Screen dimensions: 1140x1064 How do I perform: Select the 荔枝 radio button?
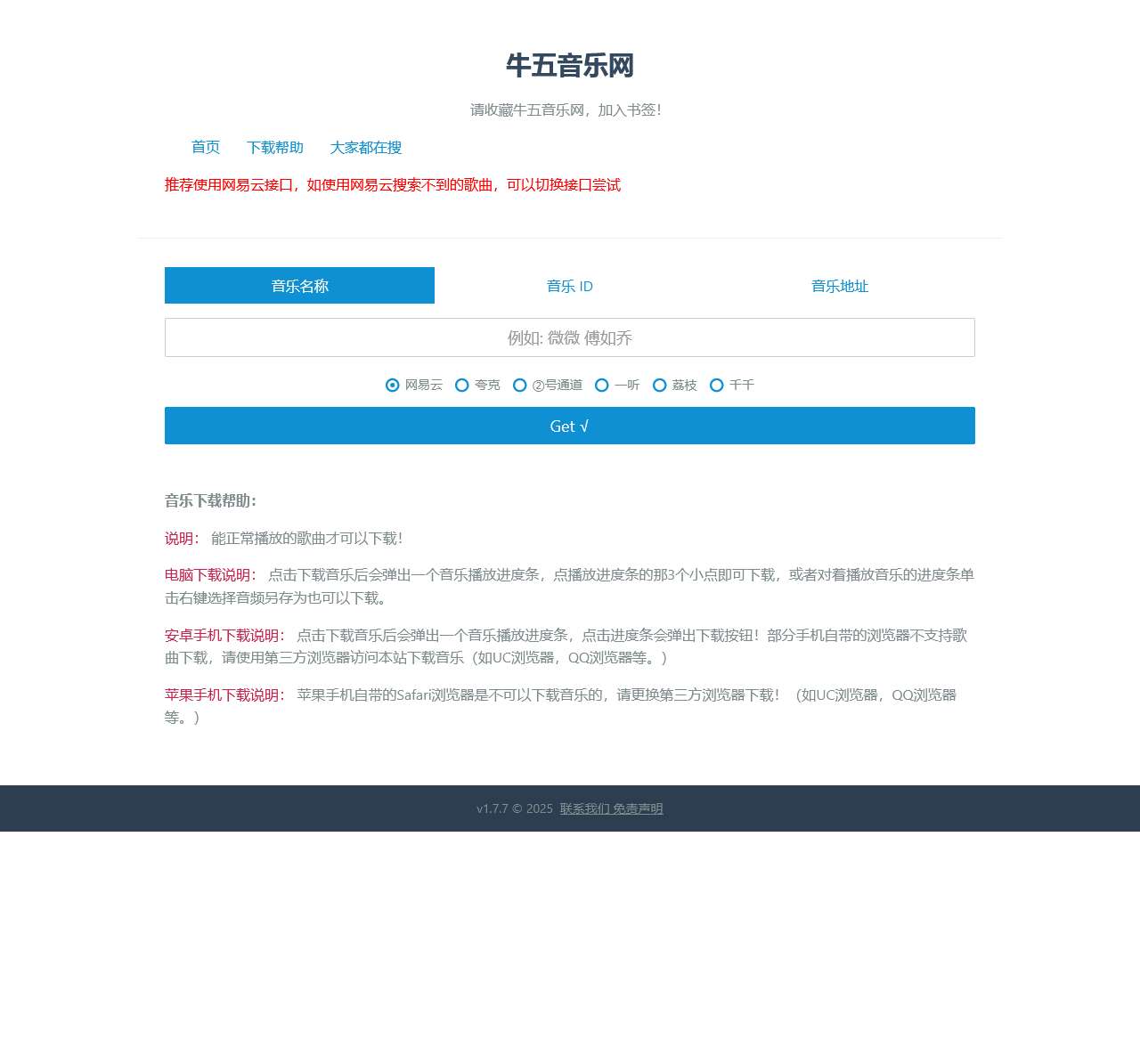pos(659,385)
